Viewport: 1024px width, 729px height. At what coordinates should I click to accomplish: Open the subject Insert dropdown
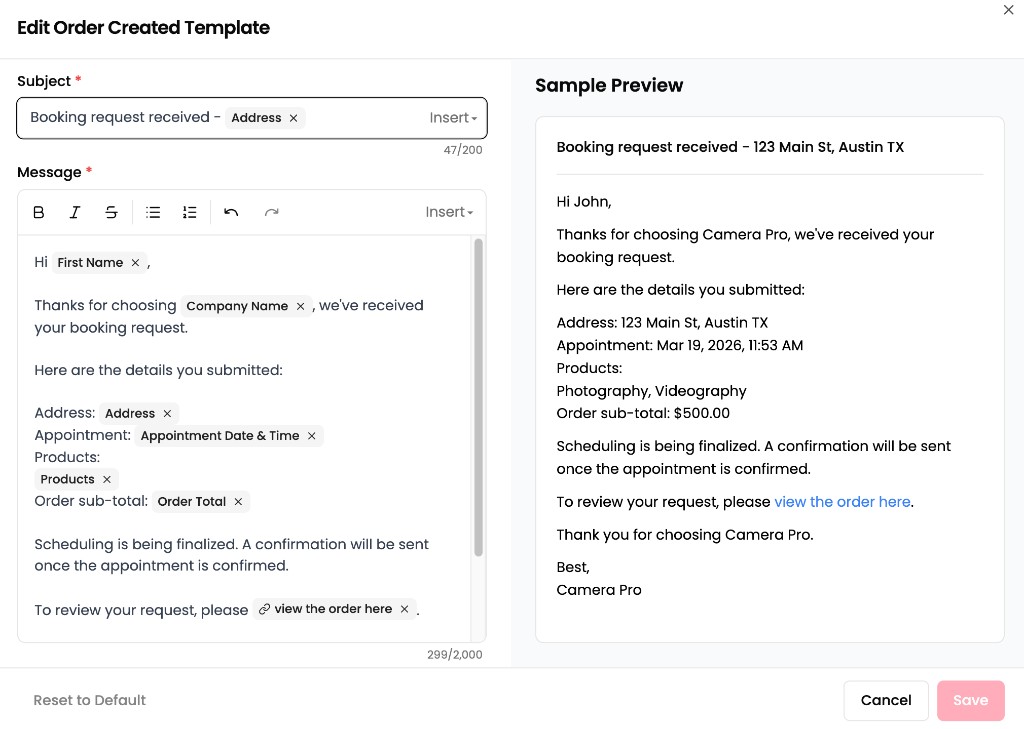[x=452, y=118]
